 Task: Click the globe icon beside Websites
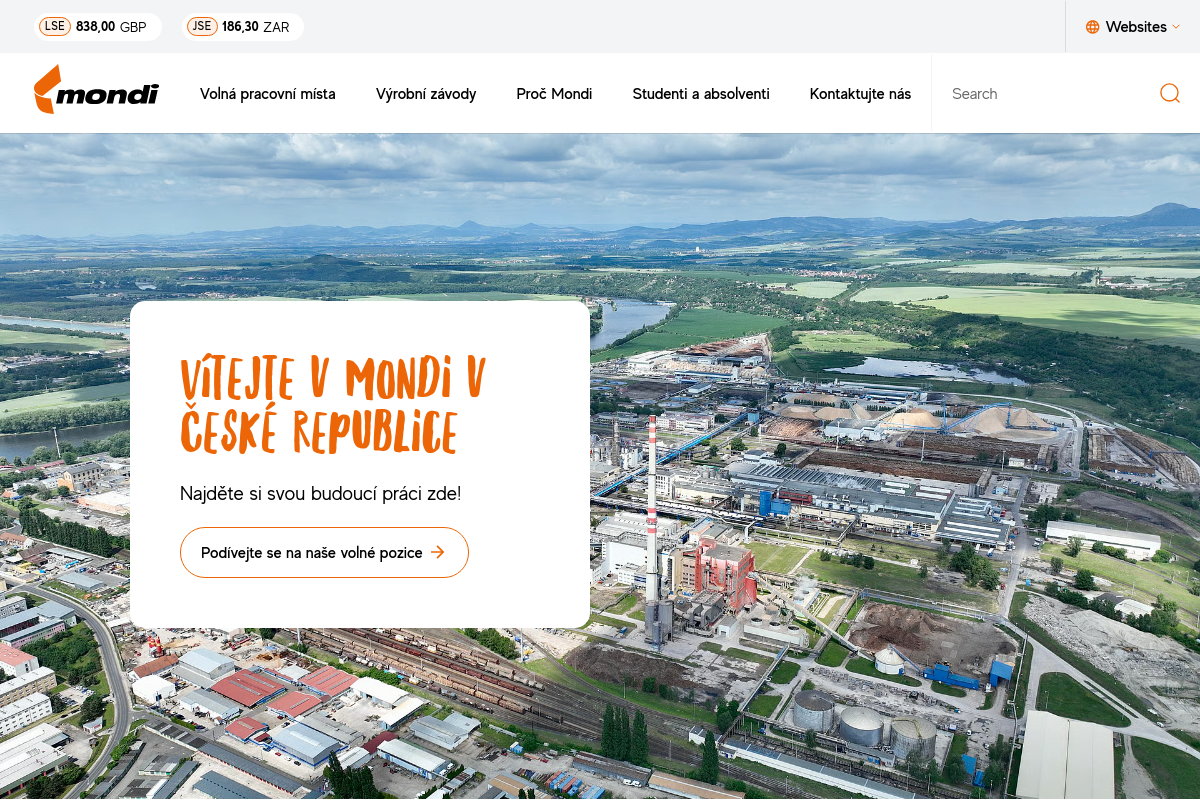pyautogui.click(x=1093, y=27)
